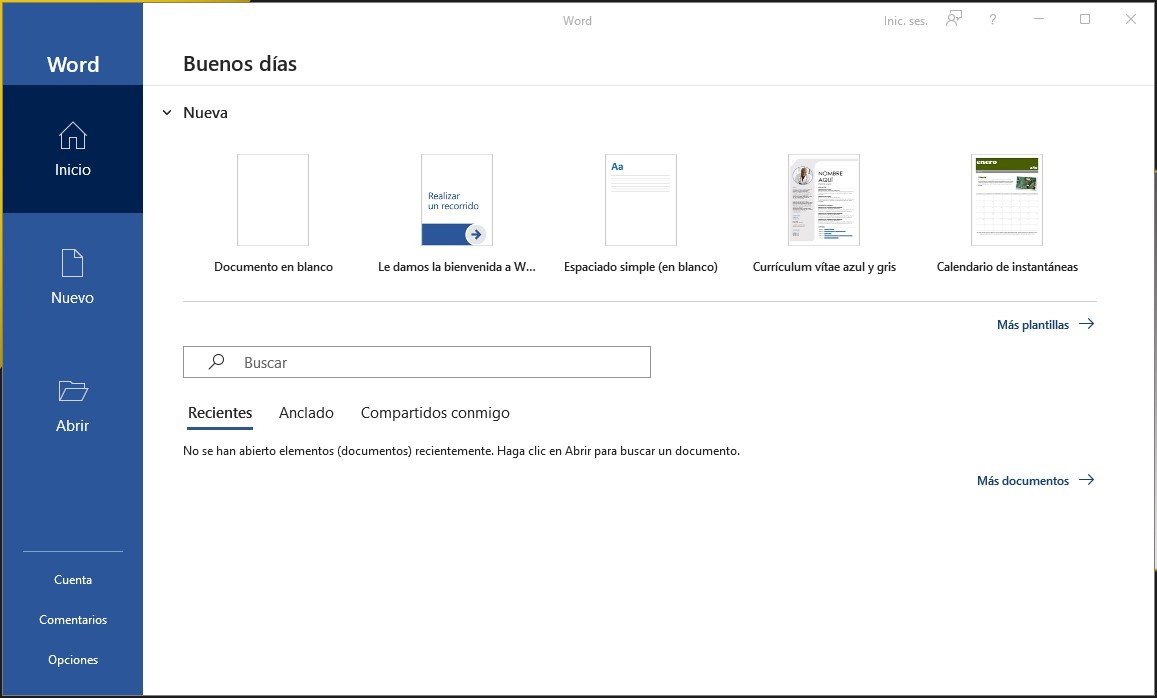Switch to the Anclado tab
1157x698 pixels.
[306, 413]
